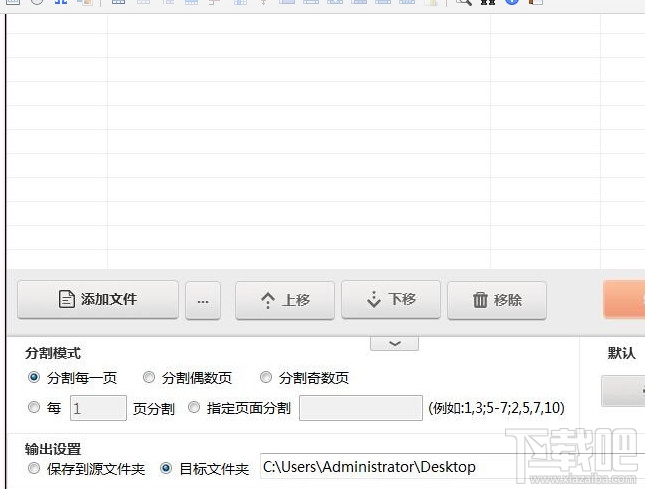Collapse the settings panel with the chevron
Viewport: 645px width, 489px height.
tap(394, 343)
